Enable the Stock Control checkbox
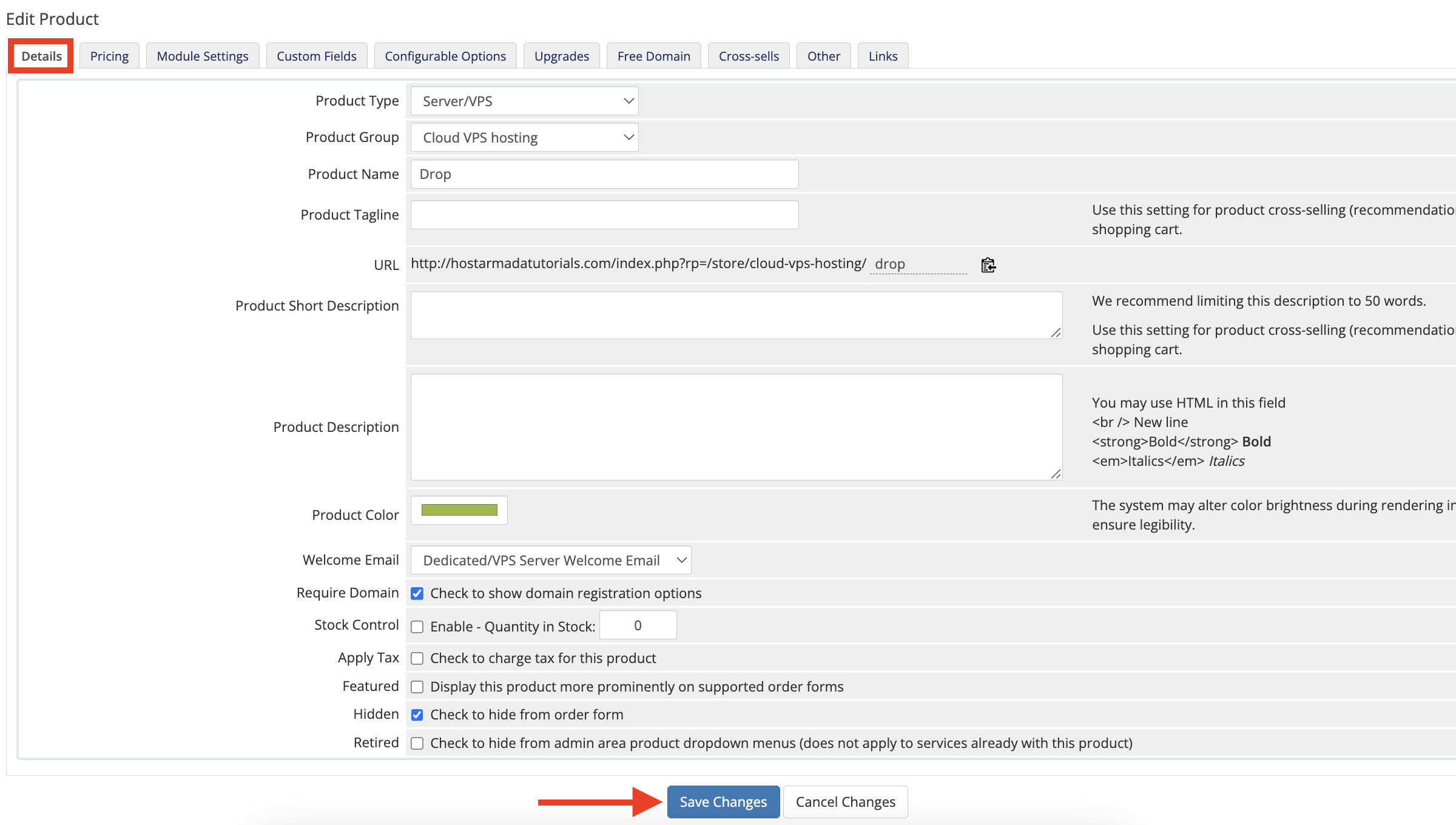 pos(417,627)
